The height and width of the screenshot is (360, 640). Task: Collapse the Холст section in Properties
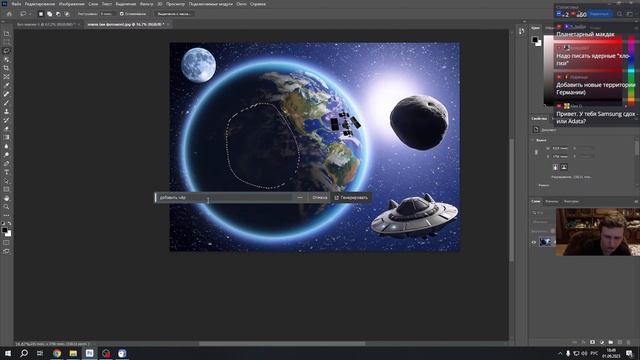pyautogui.click(x=532, y=140)
